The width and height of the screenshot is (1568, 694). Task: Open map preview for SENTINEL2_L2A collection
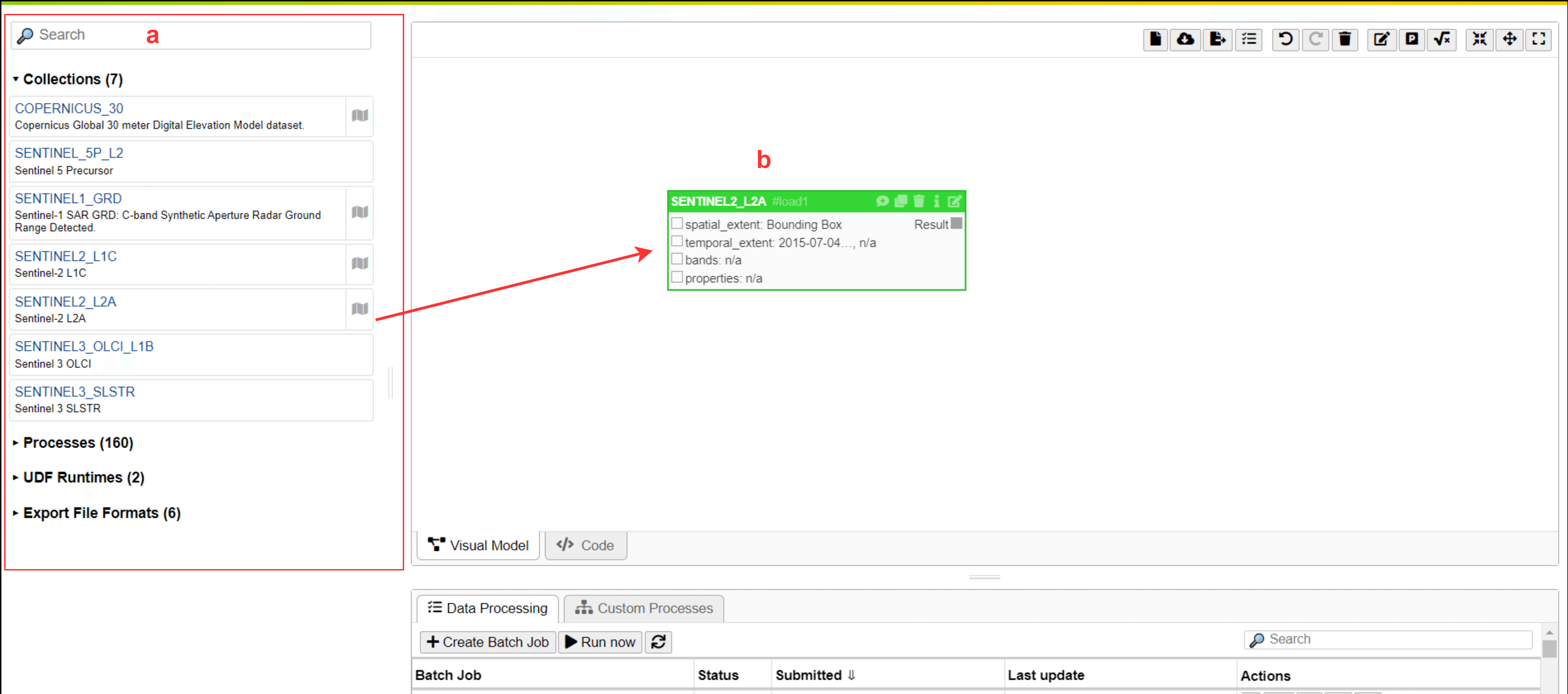359,309
